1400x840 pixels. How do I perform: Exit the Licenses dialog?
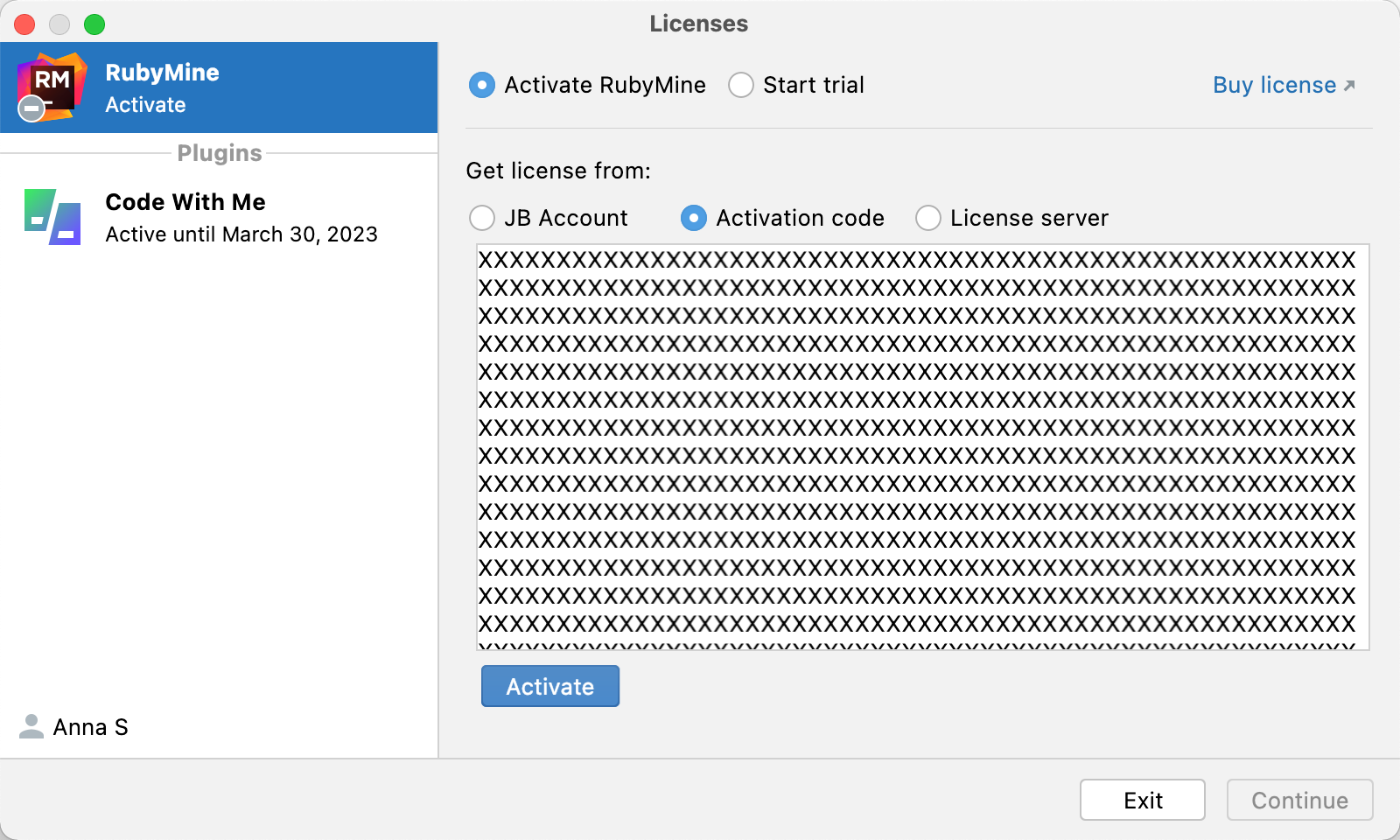1142,799
